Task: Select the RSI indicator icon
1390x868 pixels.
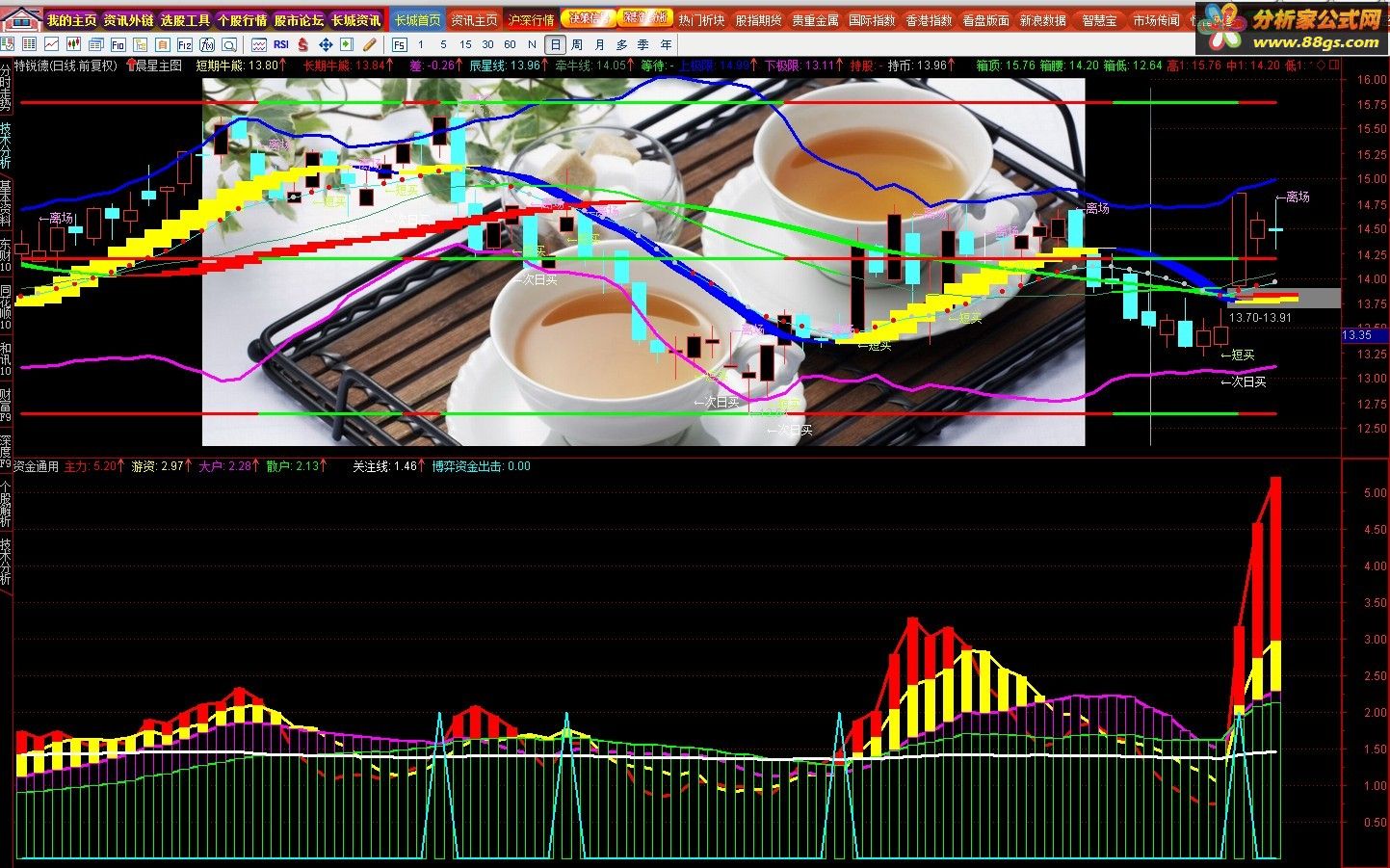Action: 281,44
